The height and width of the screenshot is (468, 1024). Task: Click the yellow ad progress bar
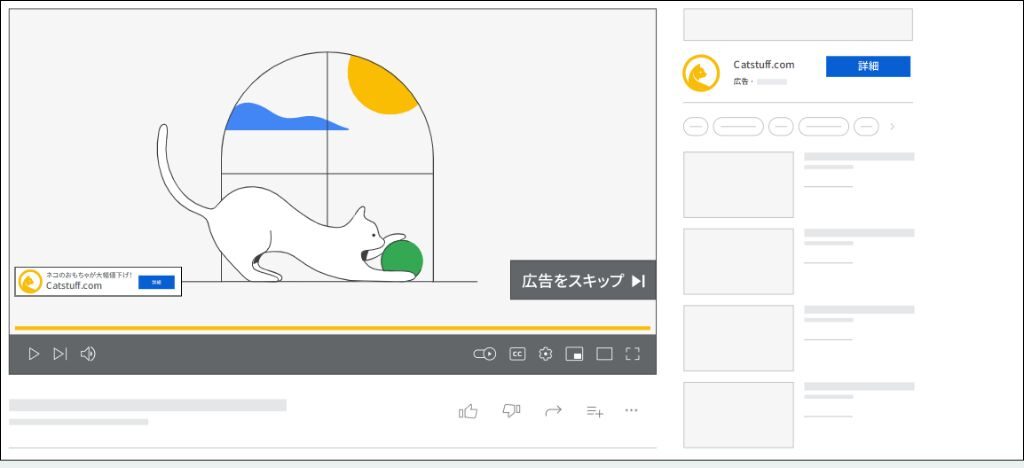332,328
